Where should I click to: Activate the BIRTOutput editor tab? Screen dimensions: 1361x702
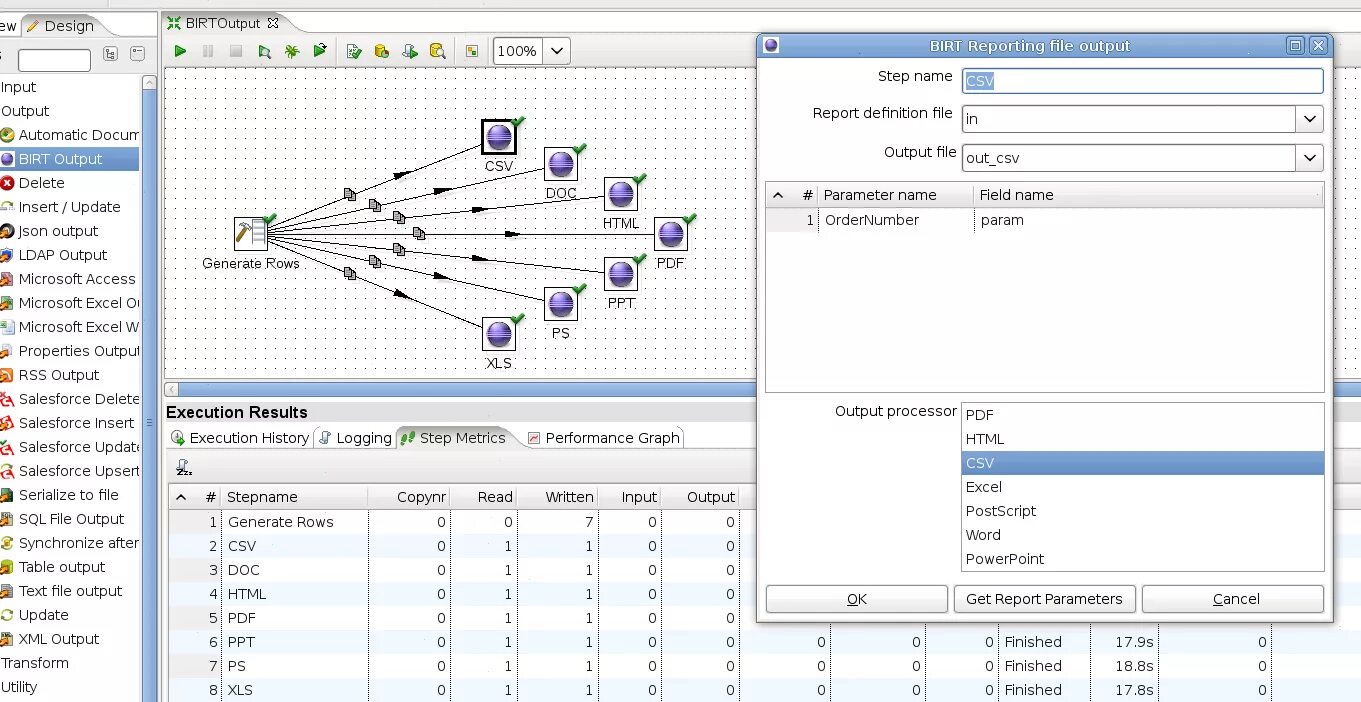point(223,22)
